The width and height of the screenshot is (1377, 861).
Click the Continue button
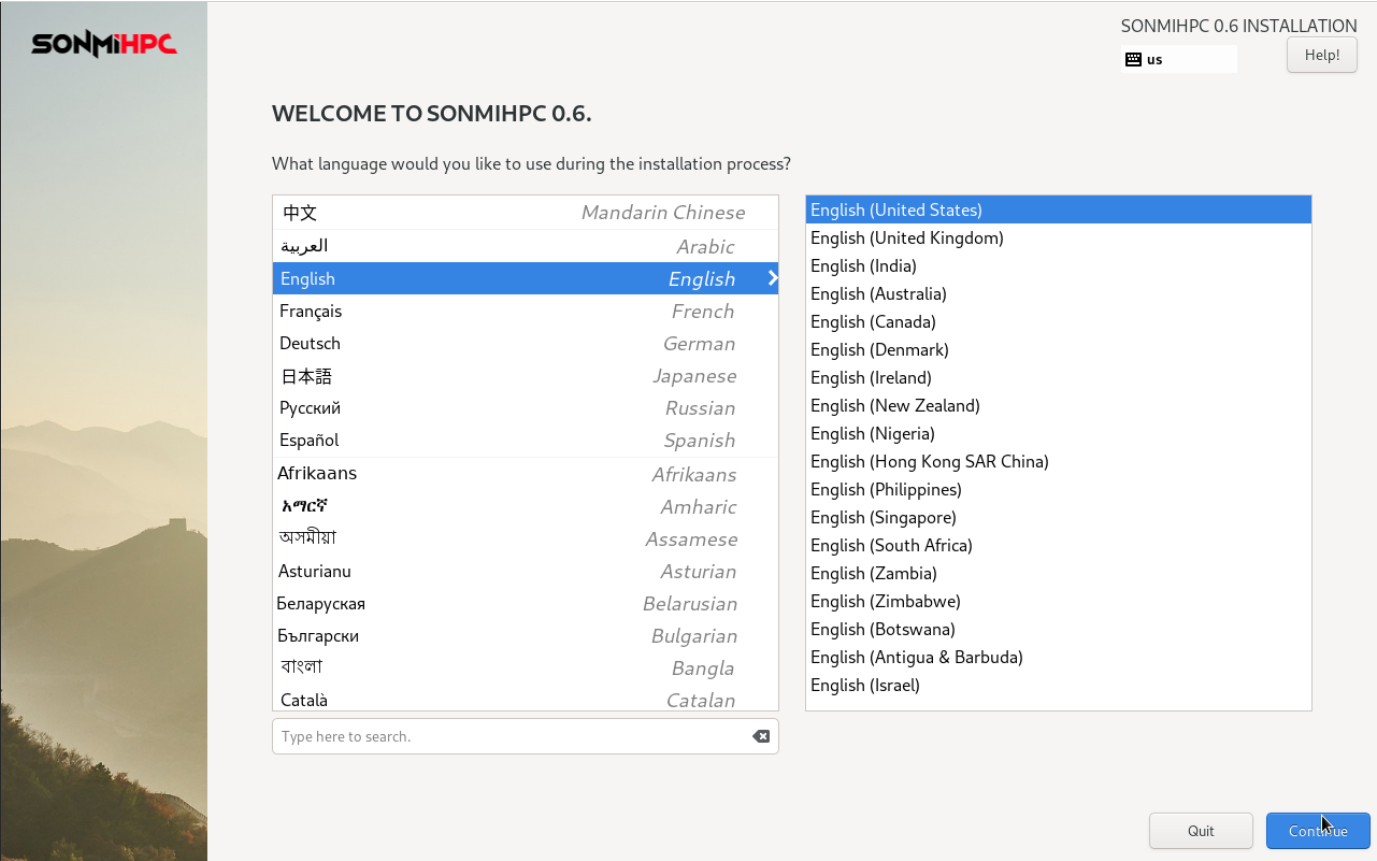[x=1318, y=831]
